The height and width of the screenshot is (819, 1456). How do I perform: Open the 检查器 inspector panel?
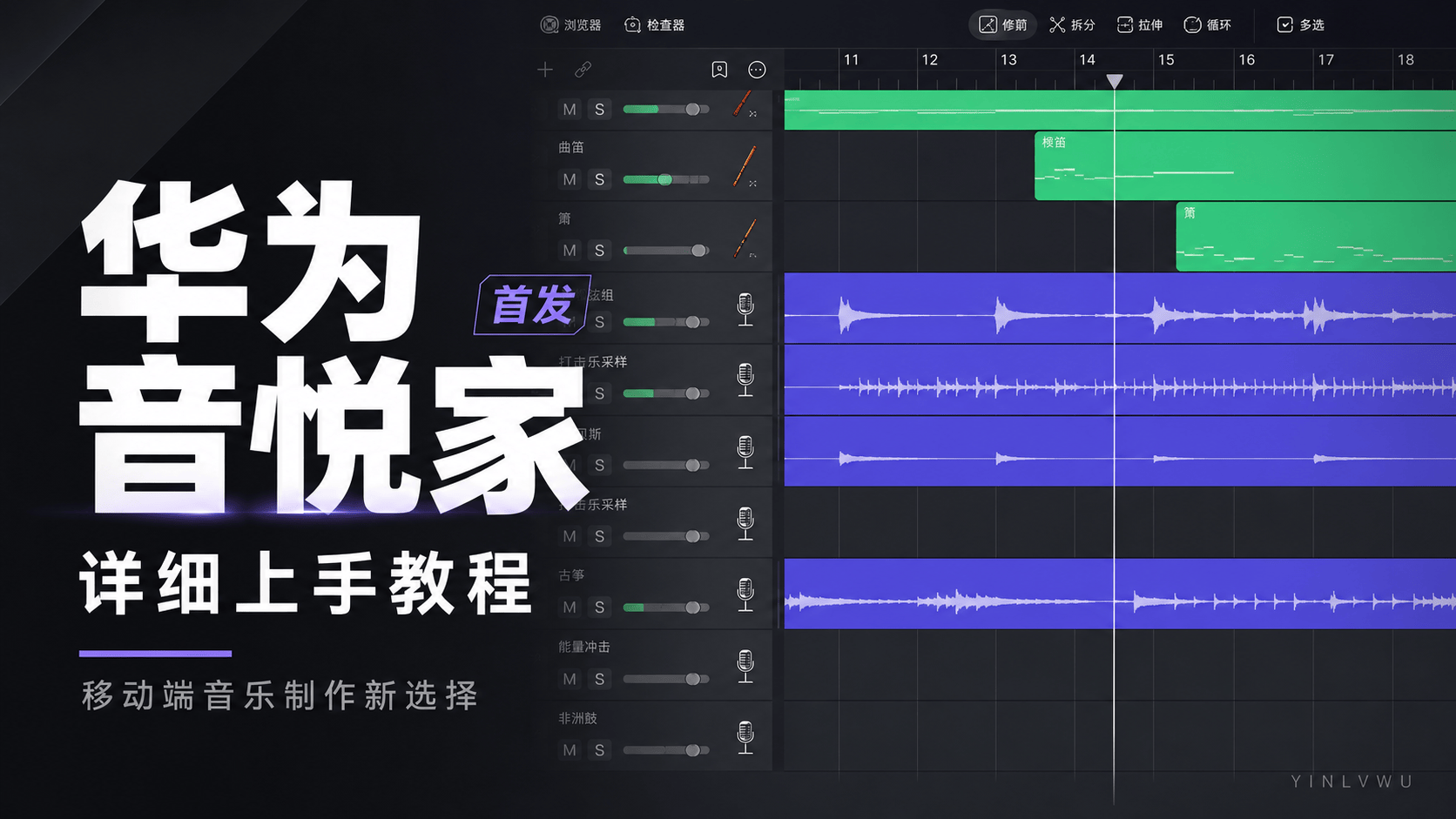click(654, 25)
